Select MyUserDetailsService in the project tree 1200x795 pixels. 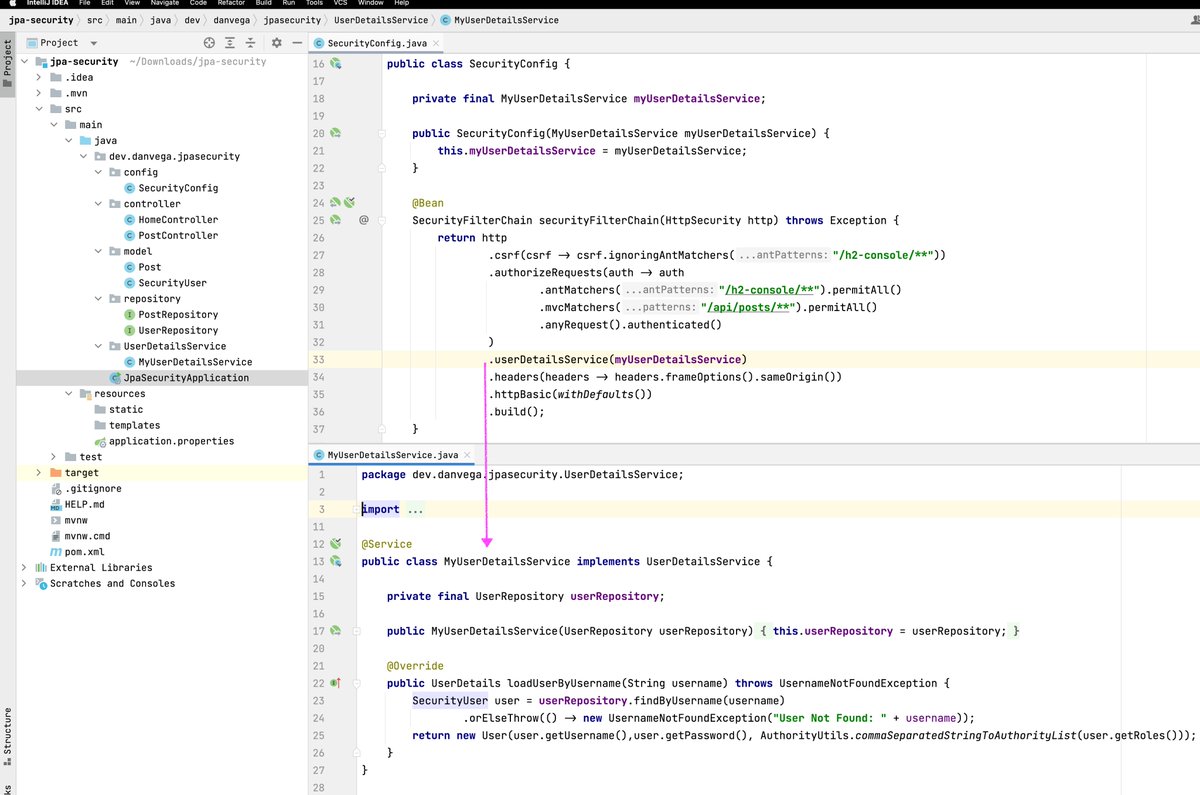click(195, 362)
